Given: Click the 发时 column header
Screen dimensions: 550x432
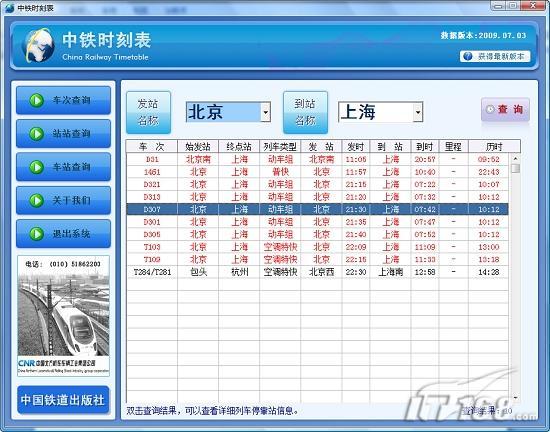Looking at the screenshot, I should (x=356, y=146).
